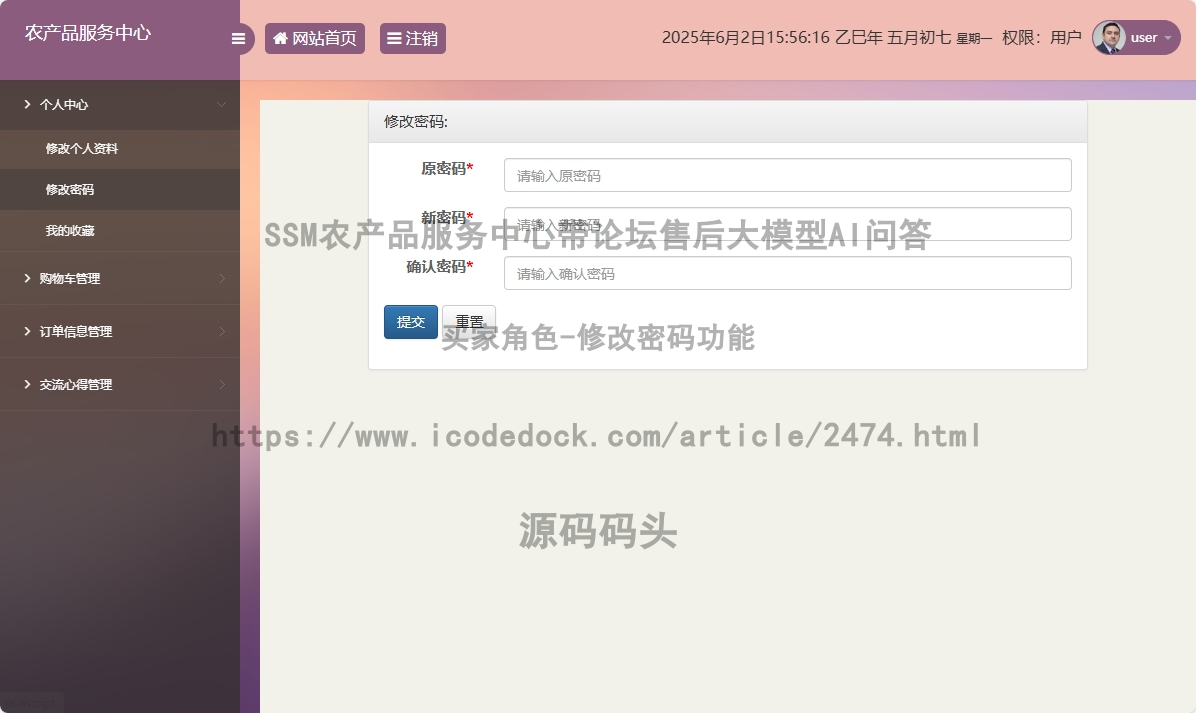The height and width of the screenshot is (713, 1196).
Task: Click the 确认密码 field label
Action: pyautogui.click(x=439, y=266)
